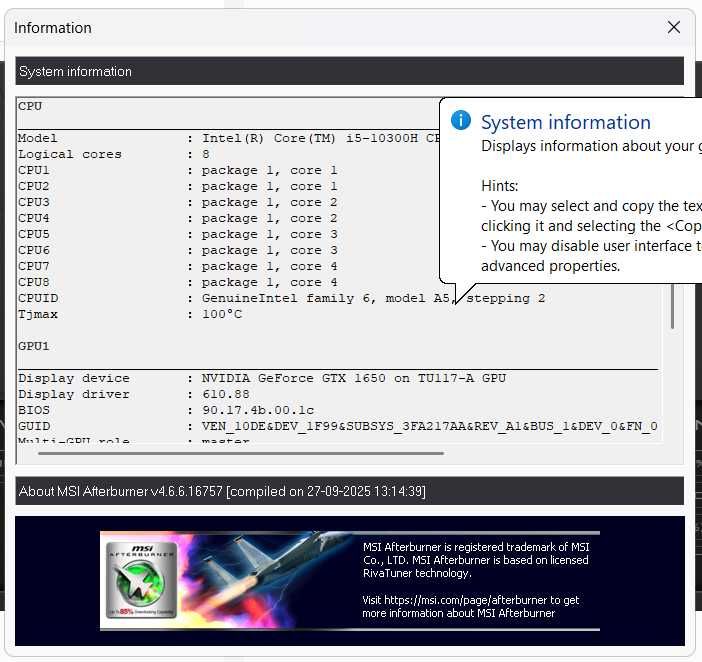
Task: Click the Logical cores value 8
Action: tap(205, 154)
